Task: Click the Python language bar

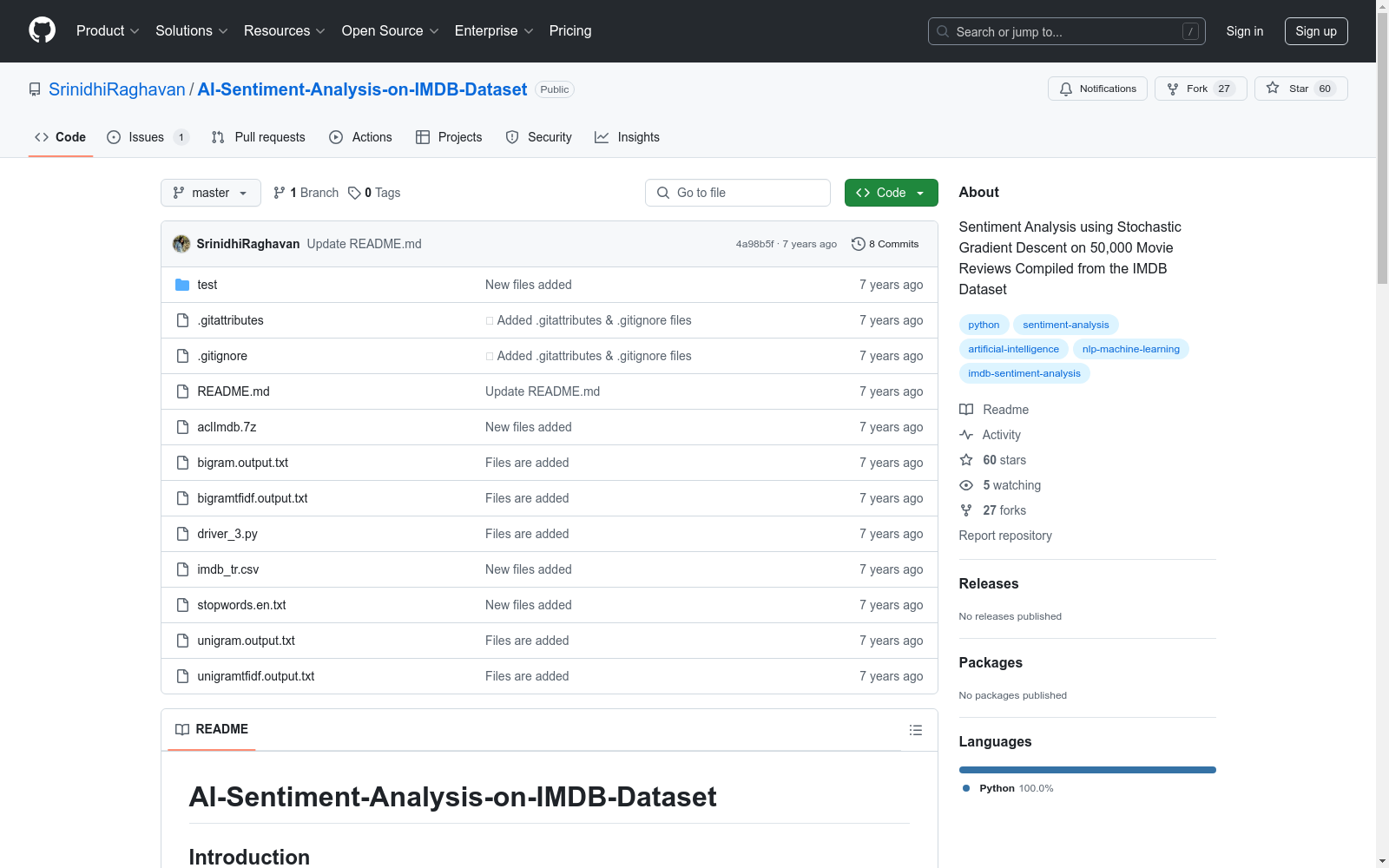Action: (x=1088, y=770)
